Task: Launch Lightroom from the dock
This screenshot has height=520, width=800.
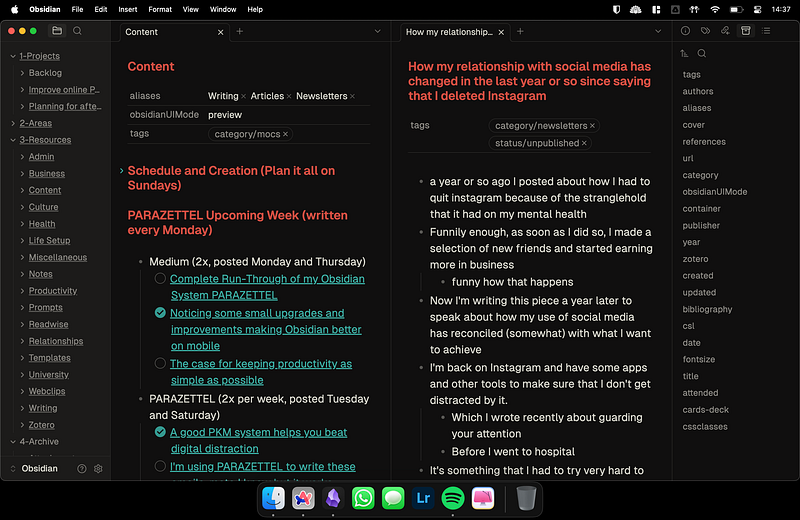Action: (423, 498)
